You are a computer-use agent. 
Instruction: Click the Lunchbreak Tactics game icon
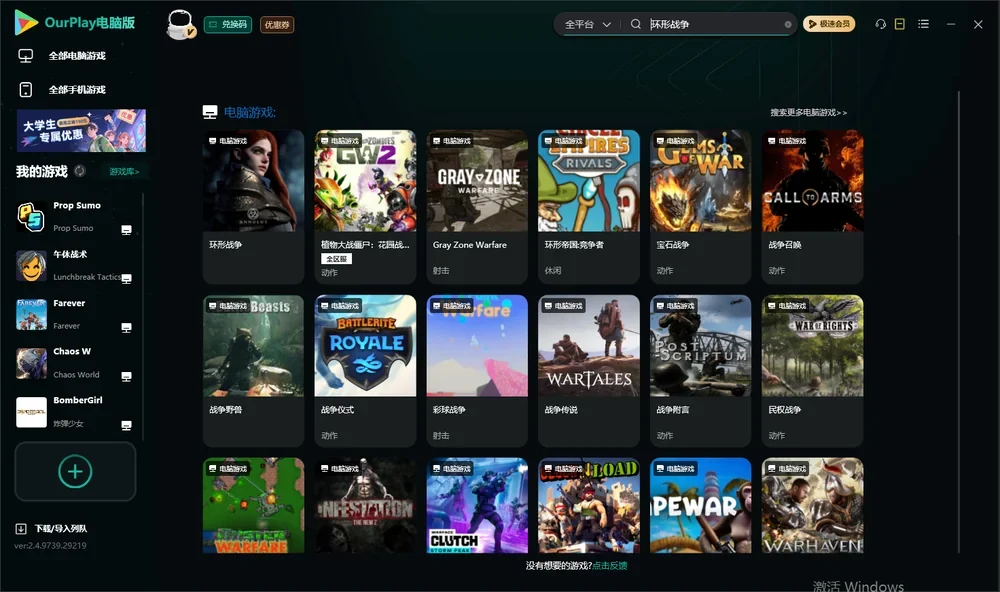click(31, 266)
